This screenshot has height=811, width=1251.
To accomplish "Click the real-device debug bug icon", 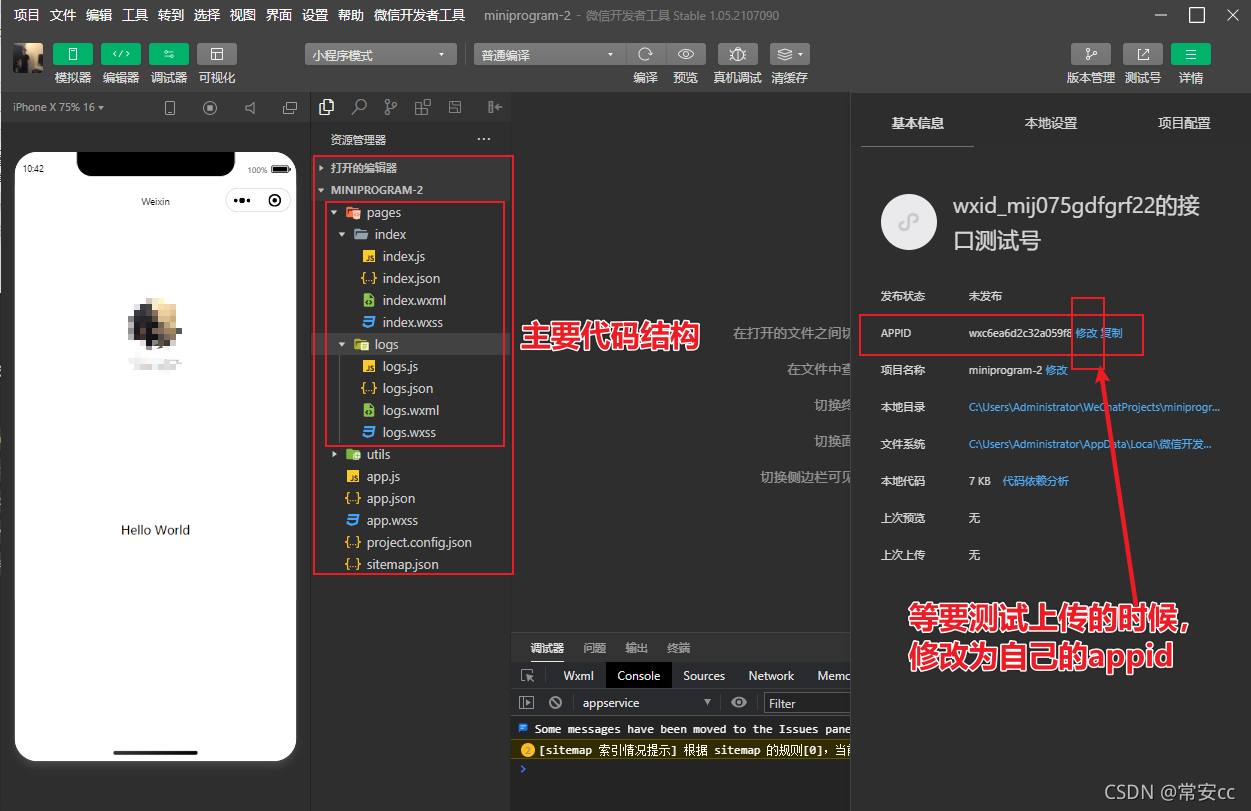I will click(737, 54).
